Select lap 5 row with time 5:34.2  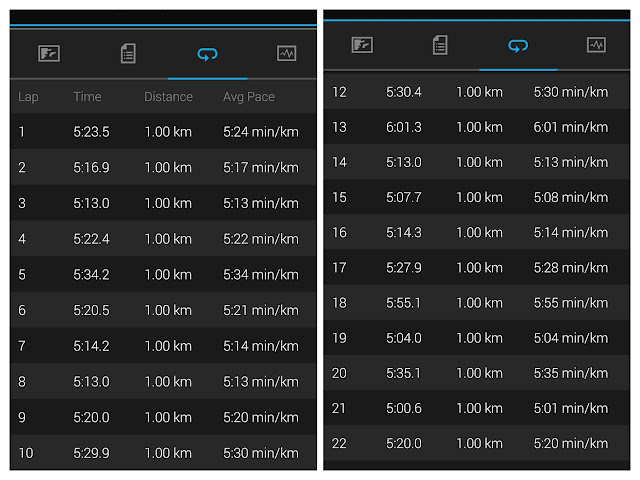(x=163, y=275)
